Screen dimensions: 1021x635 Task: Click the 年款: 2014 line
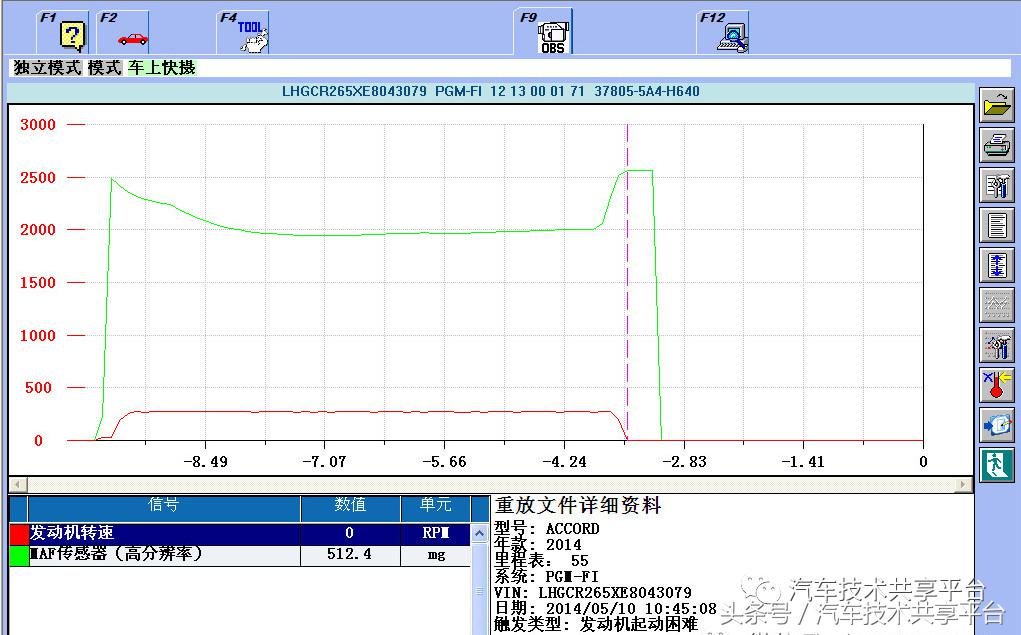tap(538, 544)
